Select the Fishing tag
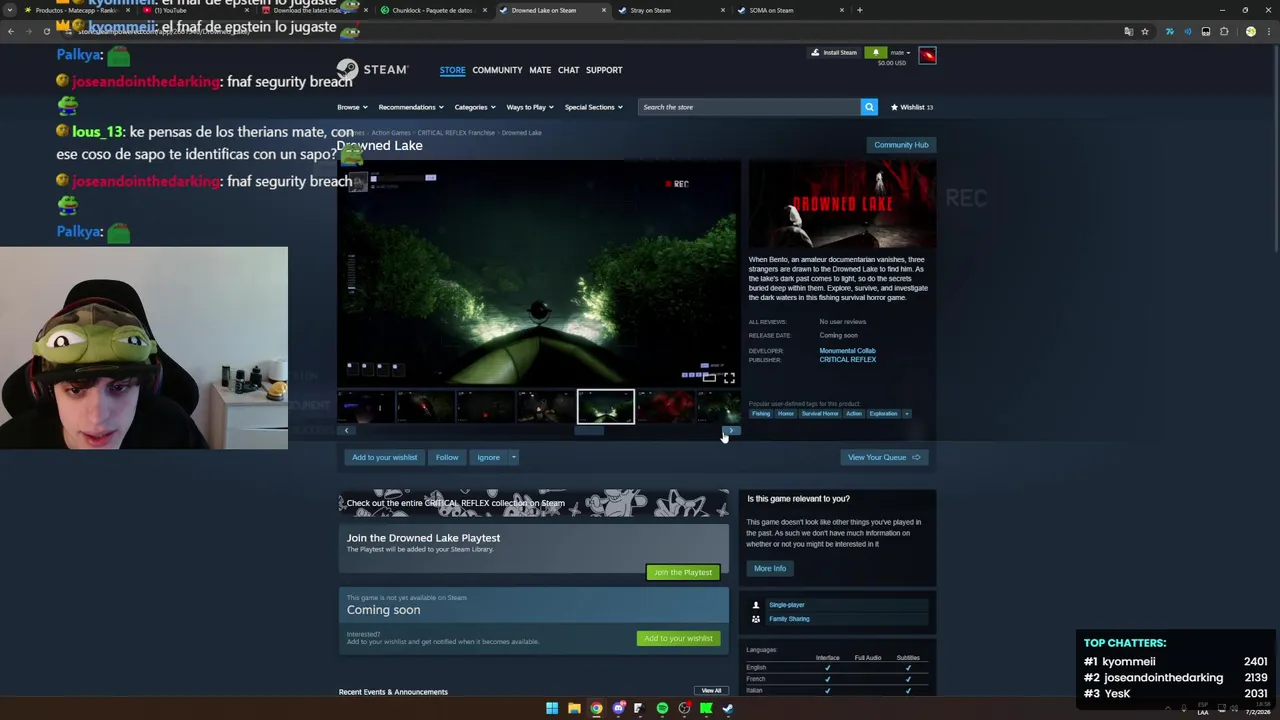The height and width of the screenshot is (720, 1280). pos(761,414)
